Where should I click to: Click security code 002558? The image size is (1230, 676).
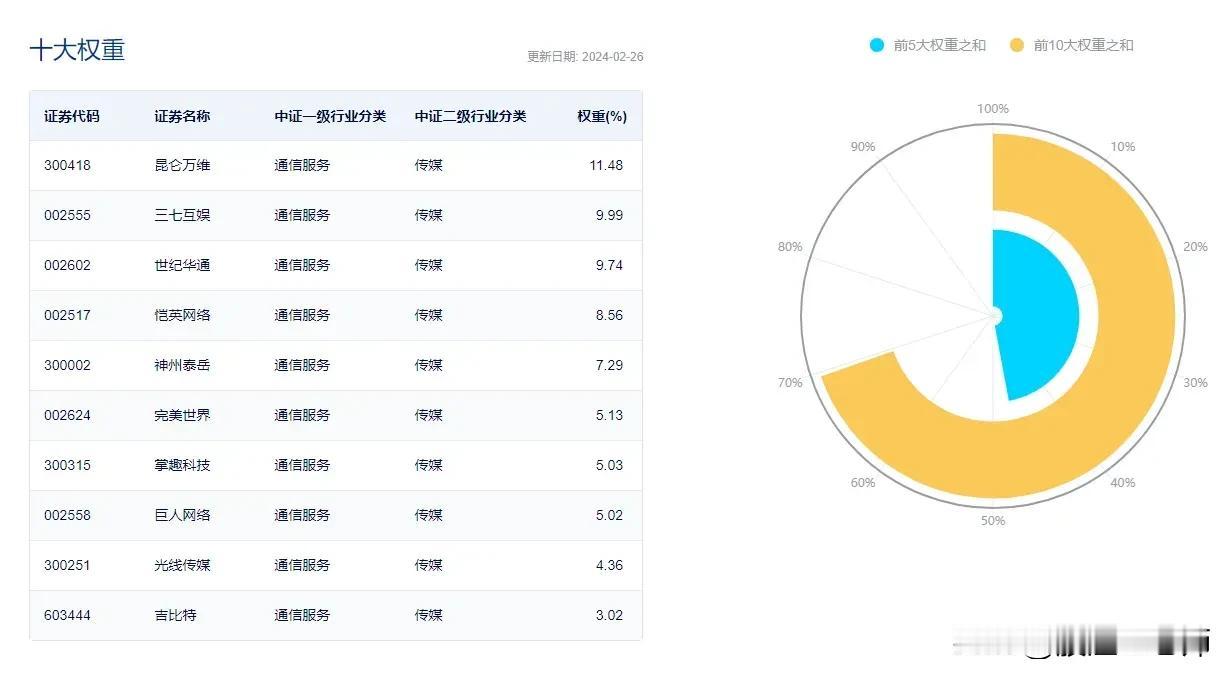click(x=67, y=515)
